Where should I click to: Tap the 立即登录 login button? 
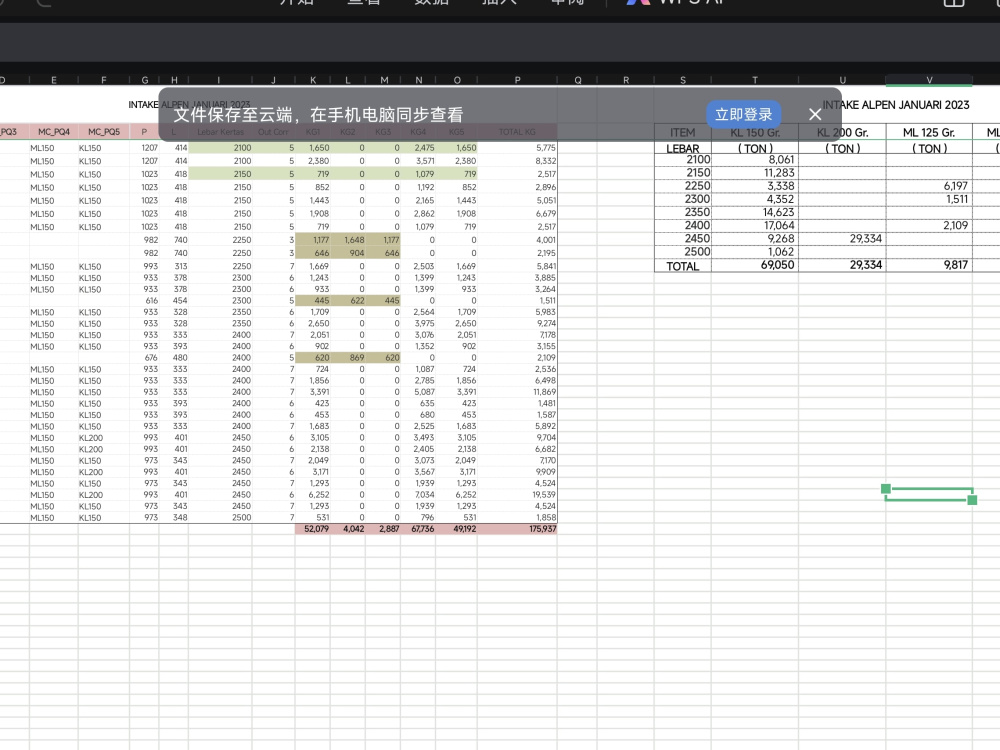click(743, 114)
